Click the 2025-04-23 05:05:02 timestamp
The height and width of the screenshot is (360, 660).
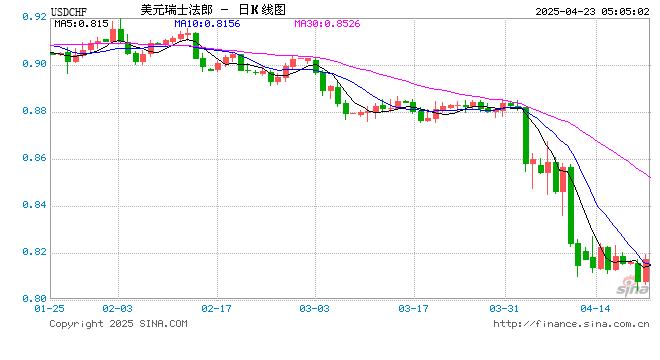coord(592,11)
